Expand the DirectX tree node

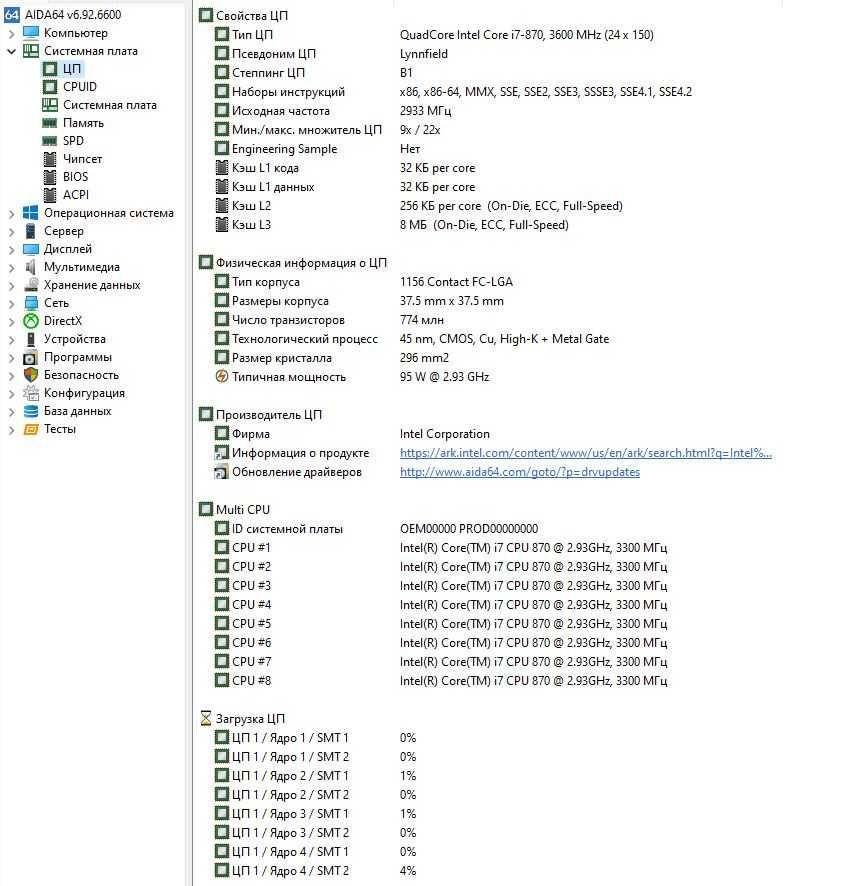pos(11,322)
